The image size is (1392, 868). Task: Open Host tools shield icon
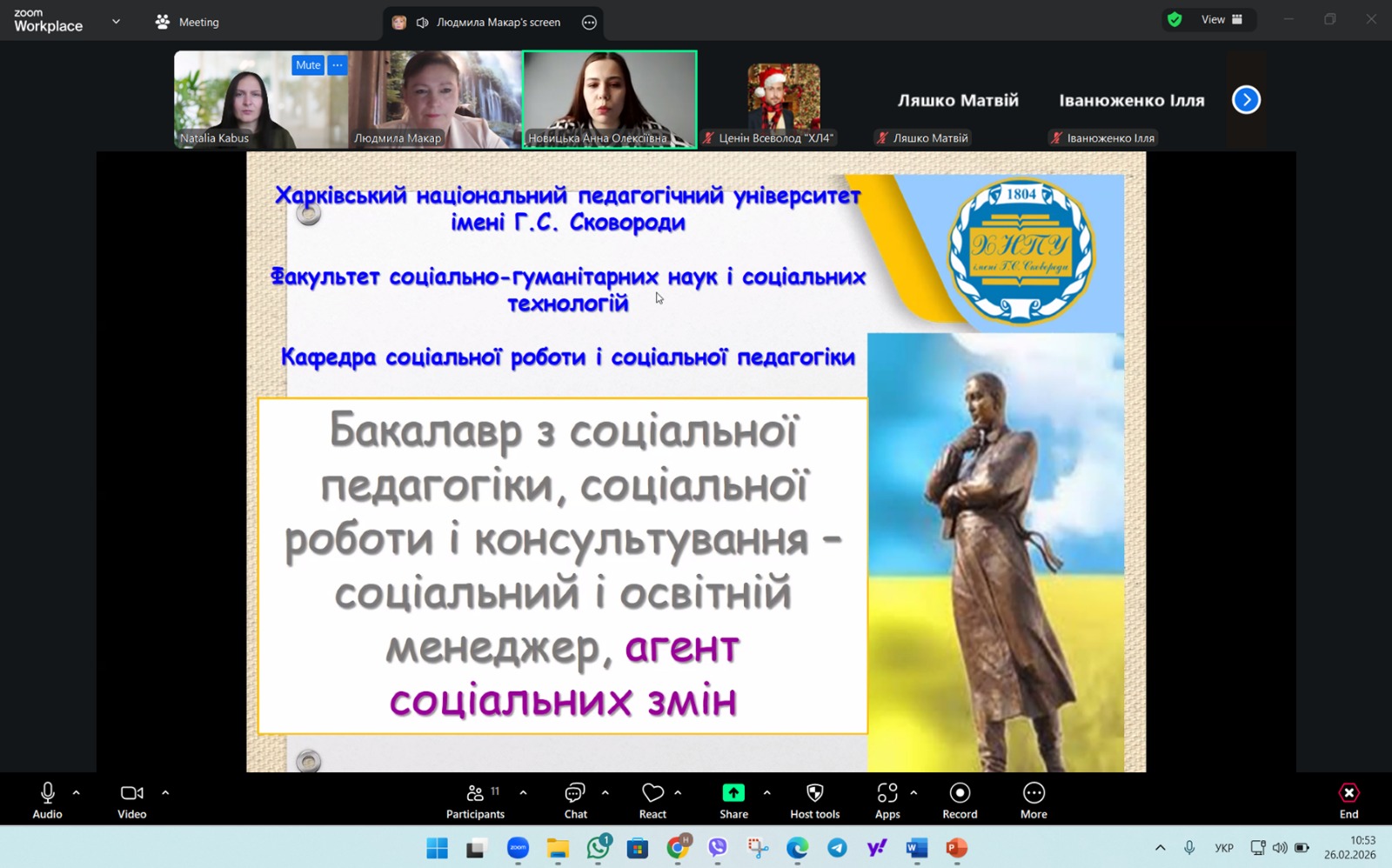click(x=814, y=800)
